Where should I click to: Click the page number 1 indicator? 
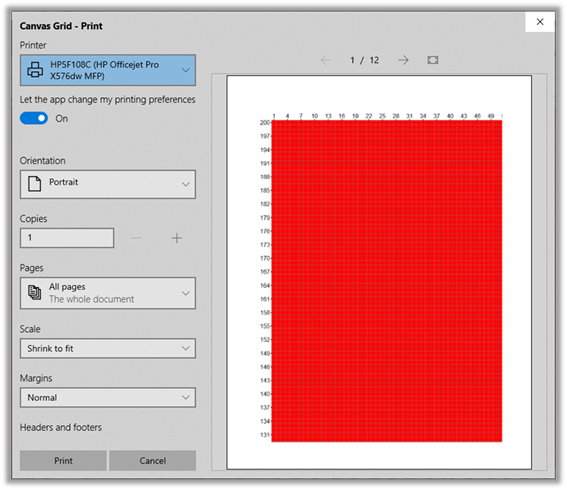(x=352, y=60)
